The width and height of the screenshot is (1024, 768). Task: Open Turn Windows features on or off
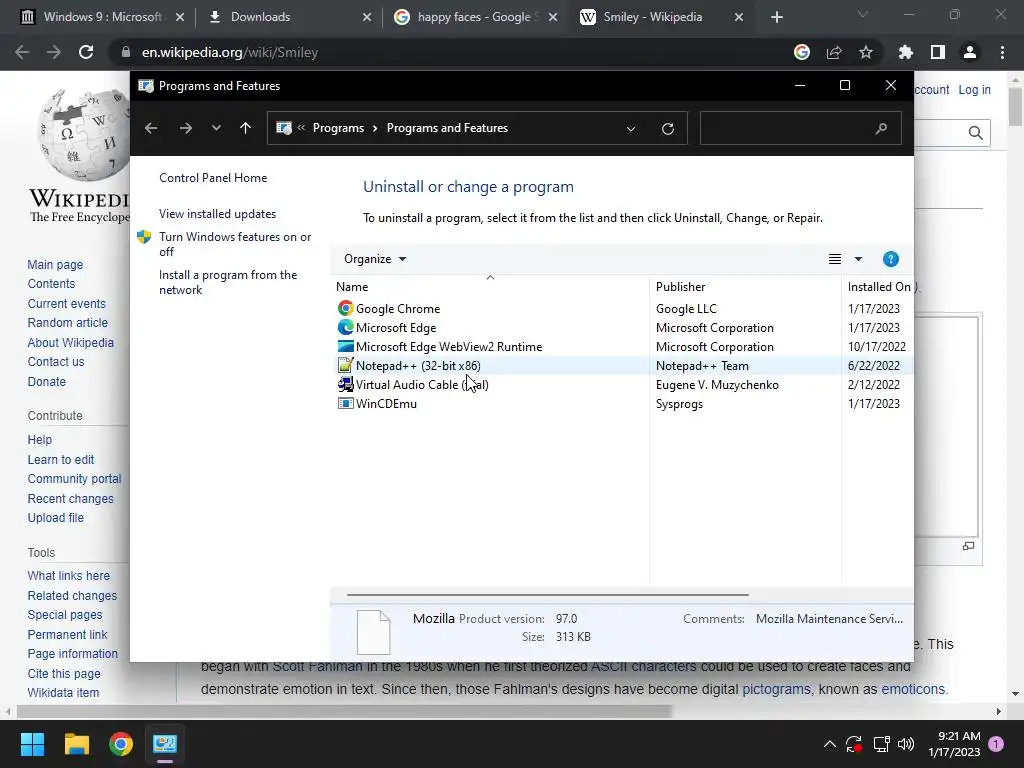point(235,244)
